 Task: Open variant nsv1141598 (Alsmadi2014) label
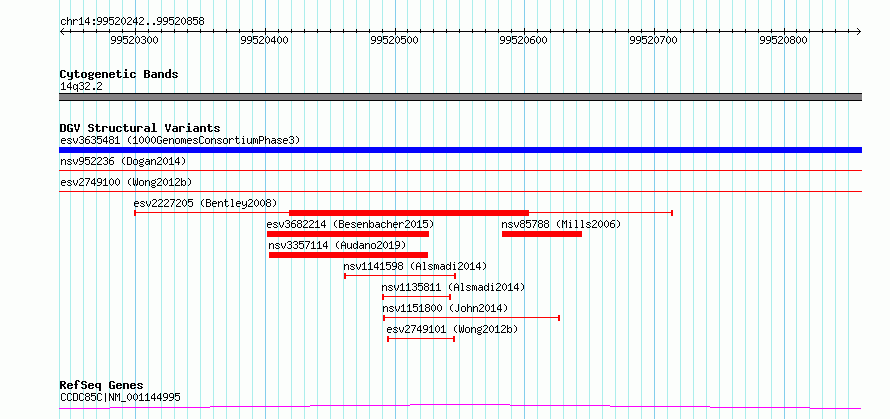point(415,266)
